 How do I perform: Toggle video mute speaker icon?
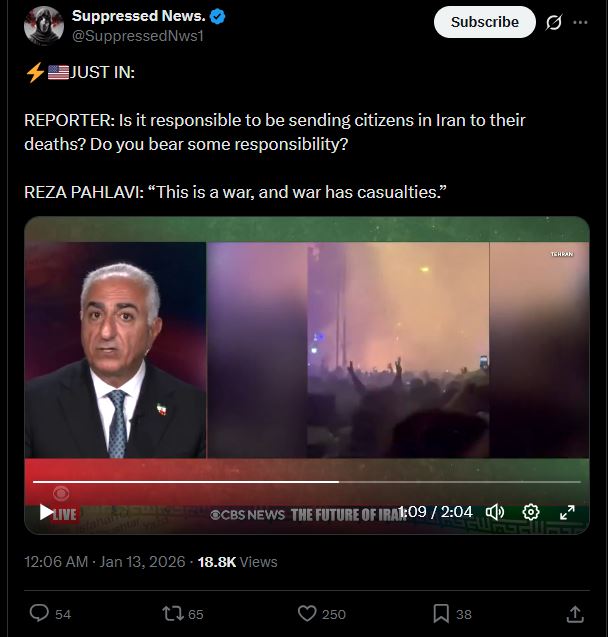tap(495, 512)
